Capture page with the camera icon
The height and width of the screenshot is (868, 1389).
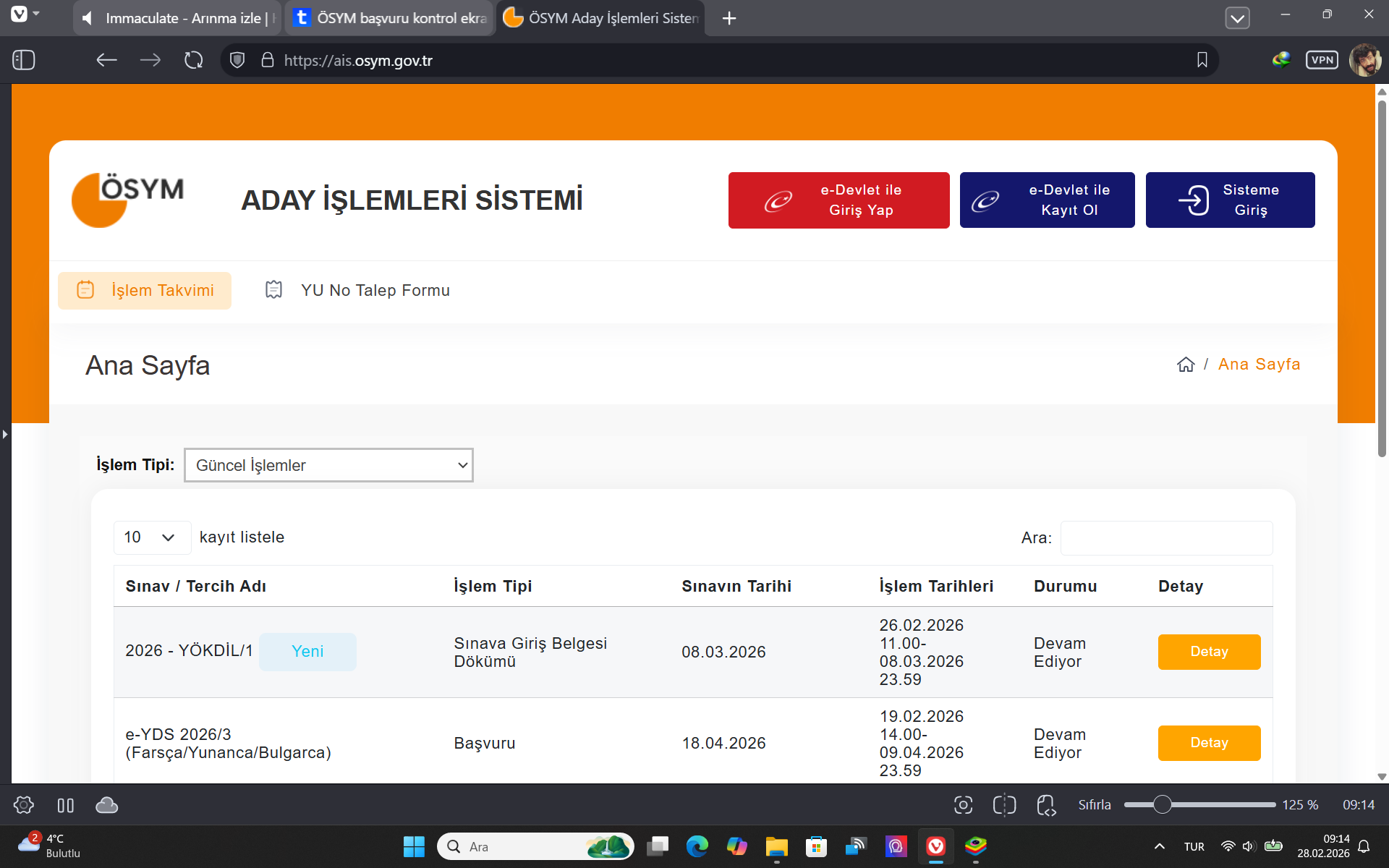click(963, 805)
